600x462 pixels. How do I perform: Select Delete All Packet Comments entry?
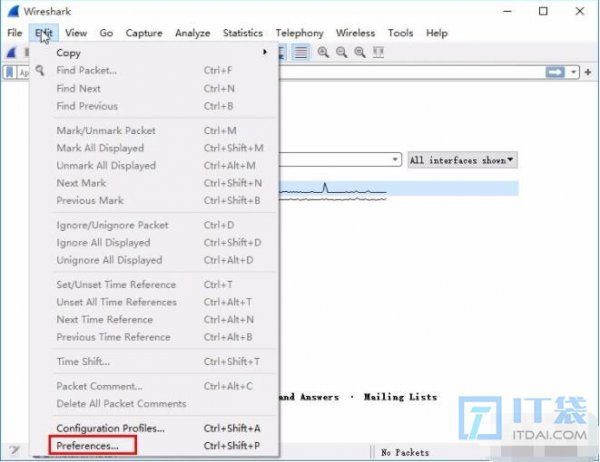tap(154, 404)
